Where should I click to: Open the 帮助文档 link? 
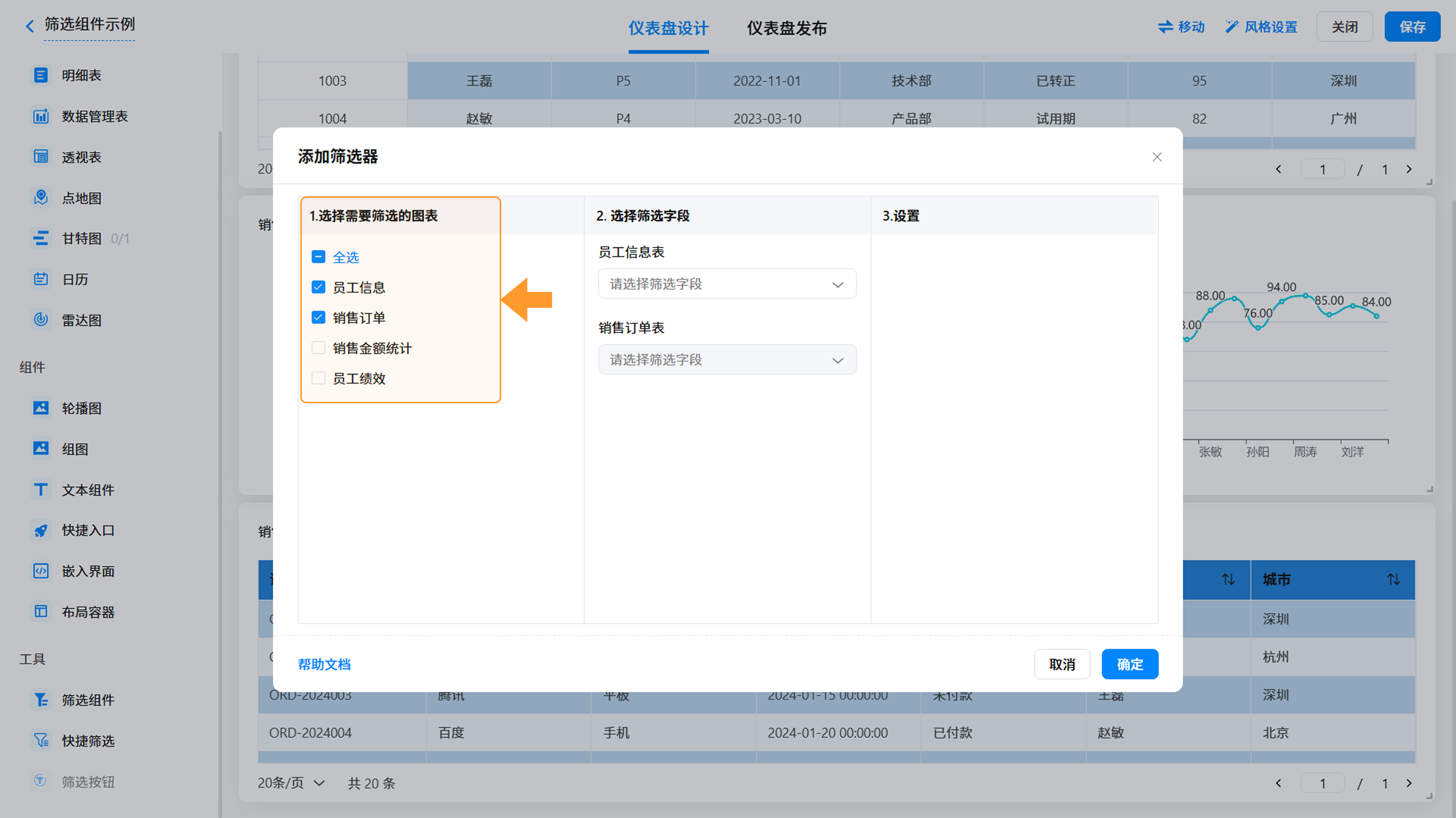pos(325,664)
